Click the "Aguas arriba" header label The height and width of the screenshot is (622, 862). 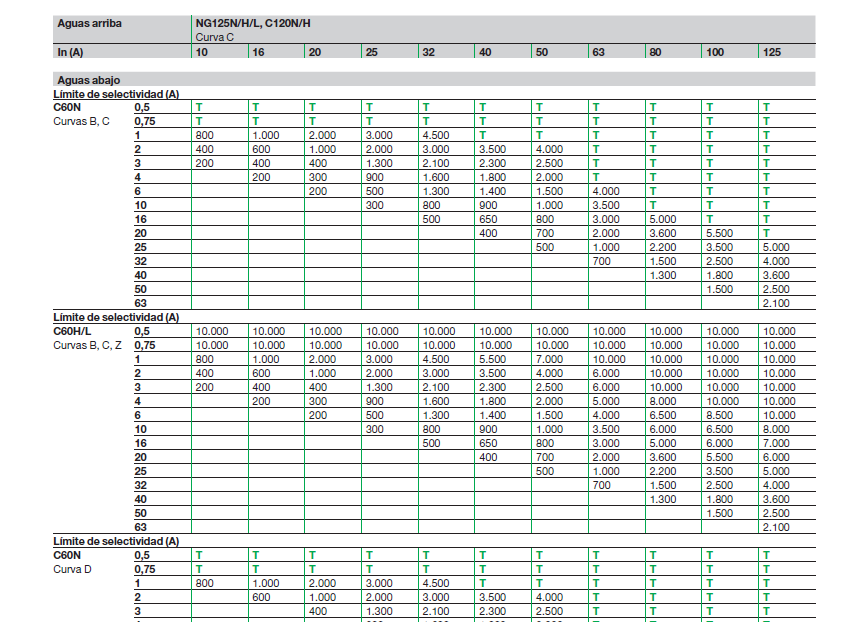point(89,22)
